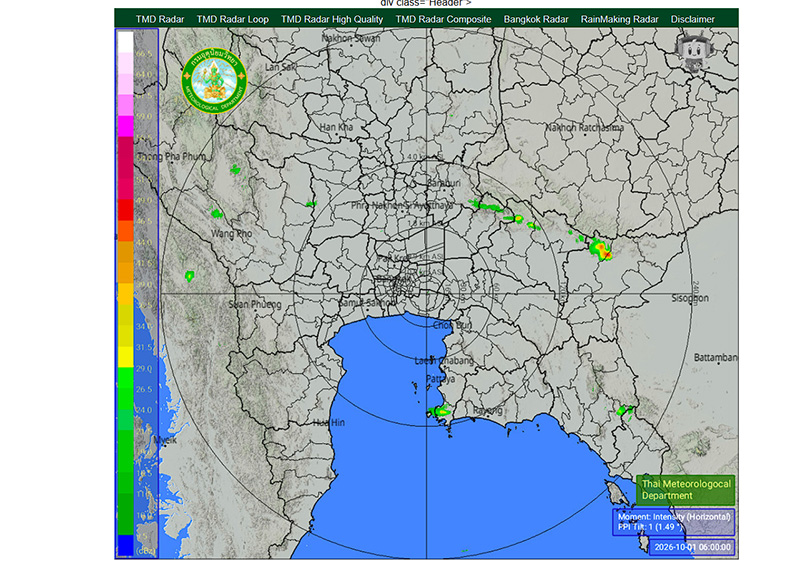Click the Phra Nakhon Si Ayutthaya label

402,206
